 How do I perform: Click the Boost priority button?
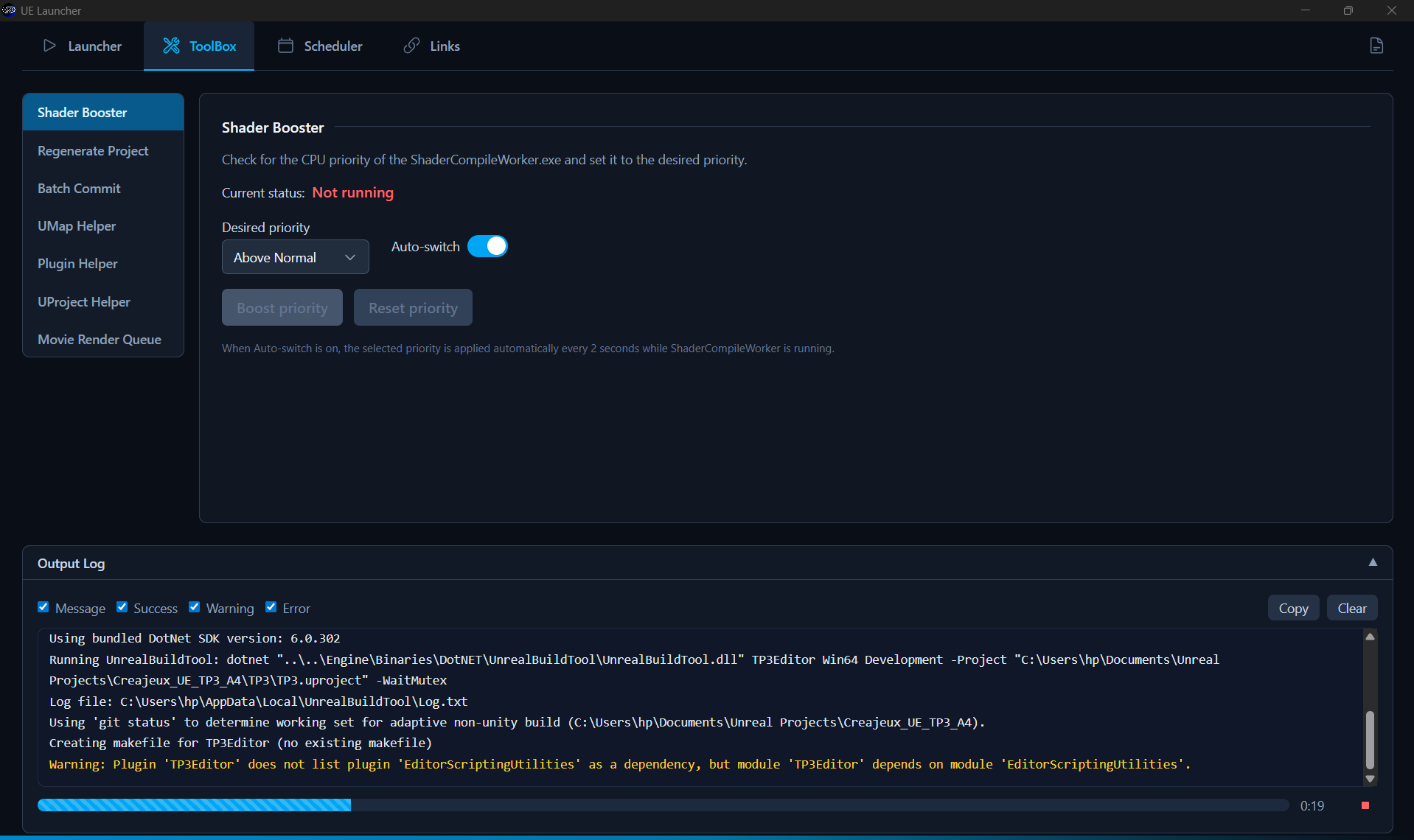[x=282, y=307]
